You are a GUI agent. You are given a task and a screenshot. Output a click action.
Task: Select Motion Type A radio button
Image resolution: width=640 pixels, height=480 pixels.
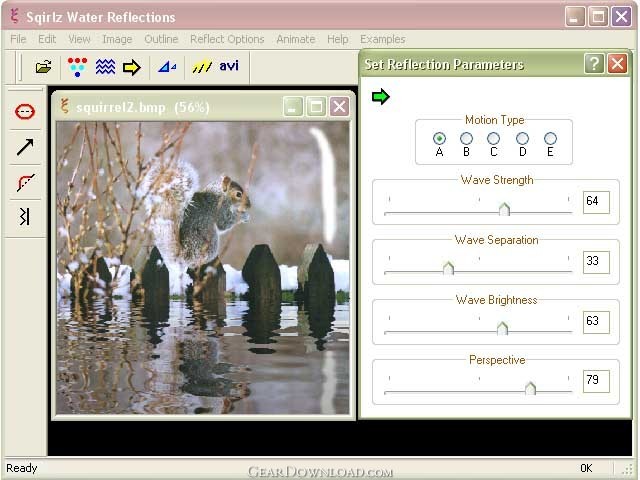(439, 139)
